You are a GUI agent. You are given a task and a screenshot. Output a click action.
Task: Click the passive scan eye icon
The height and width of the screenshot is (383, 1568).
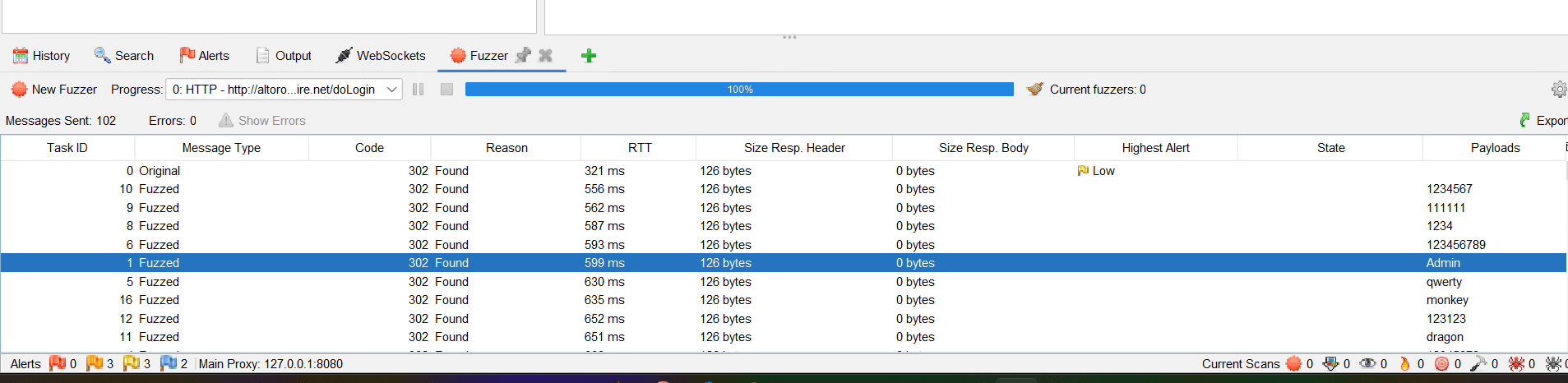(1367, 363)
